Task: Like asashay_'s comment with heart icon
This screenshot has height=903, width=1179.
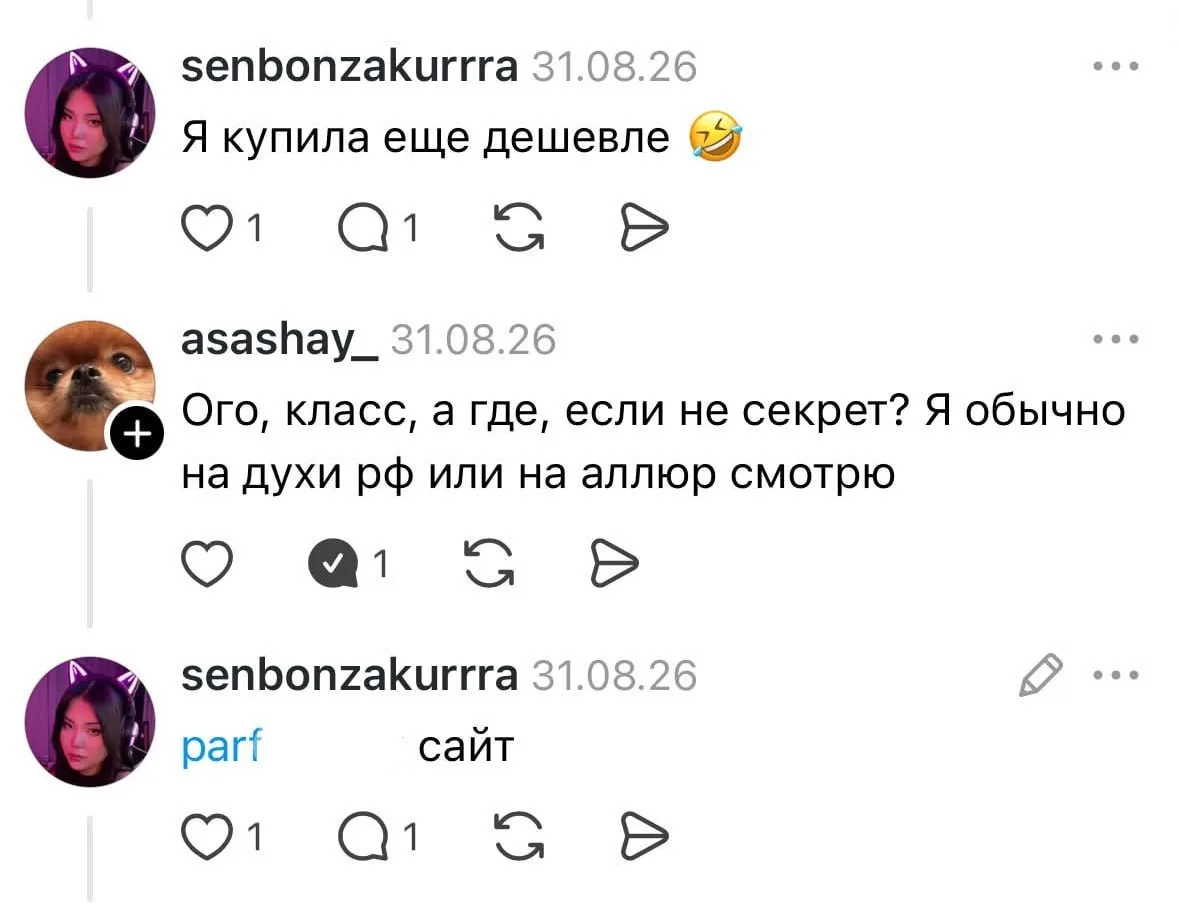Action: tap(208, 563)
